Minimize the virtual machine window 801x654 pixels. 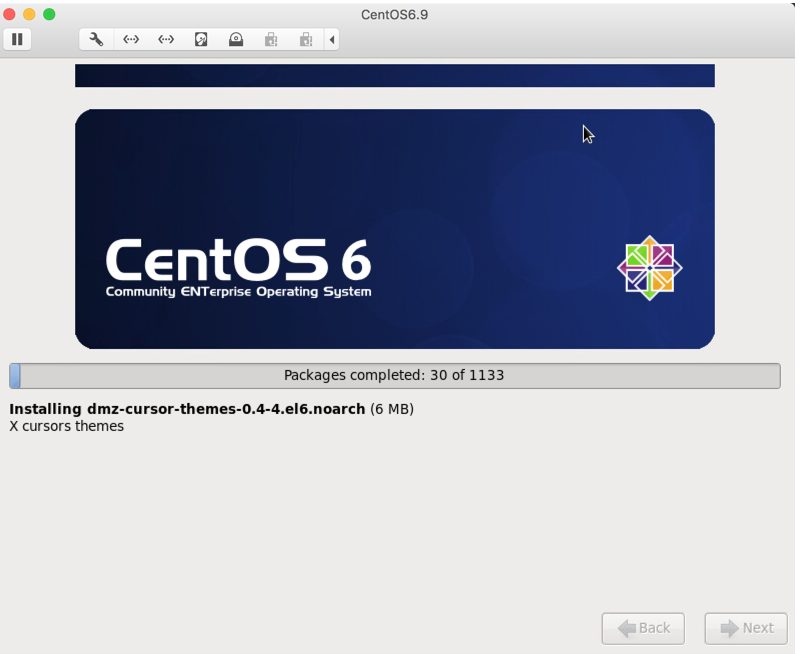[x=27, y=15]
